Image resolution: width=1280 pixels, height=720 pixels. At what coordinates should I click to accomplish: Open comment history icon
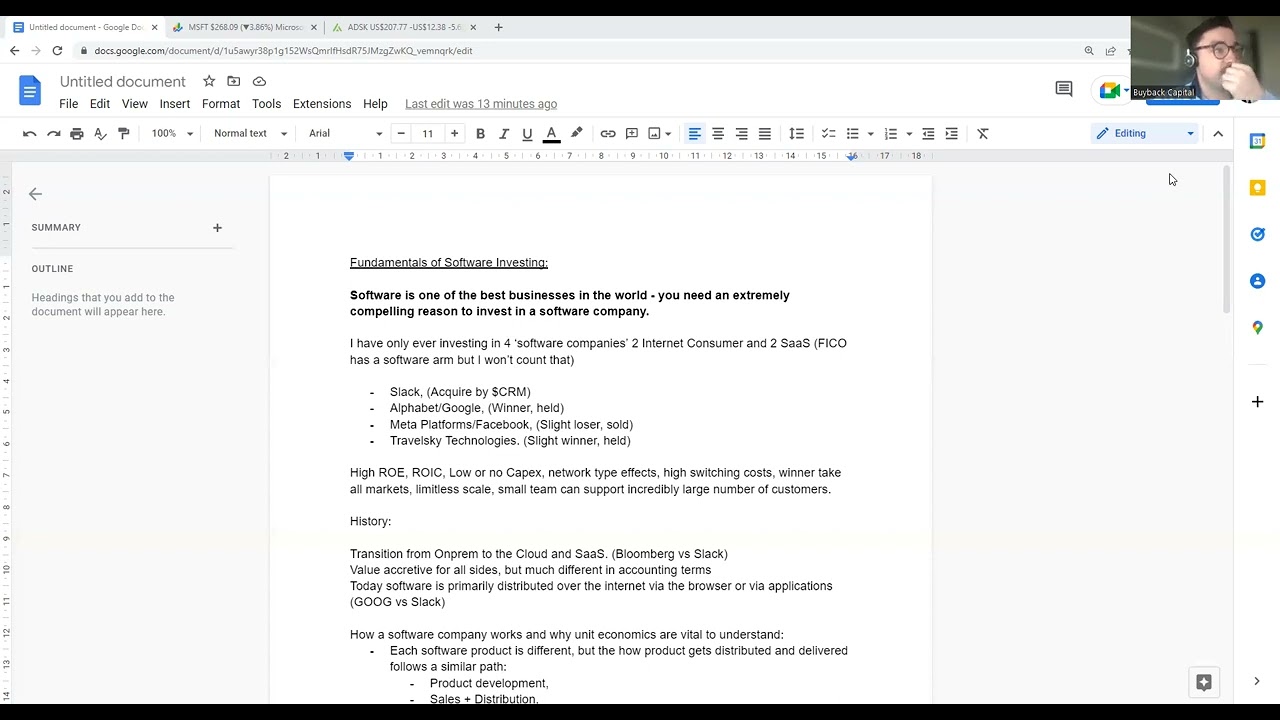[x=1064, y=89]
